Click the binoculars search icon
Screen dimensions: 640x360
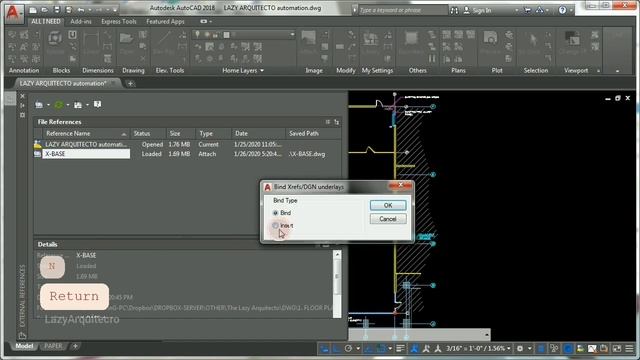[x=454, y=11]
